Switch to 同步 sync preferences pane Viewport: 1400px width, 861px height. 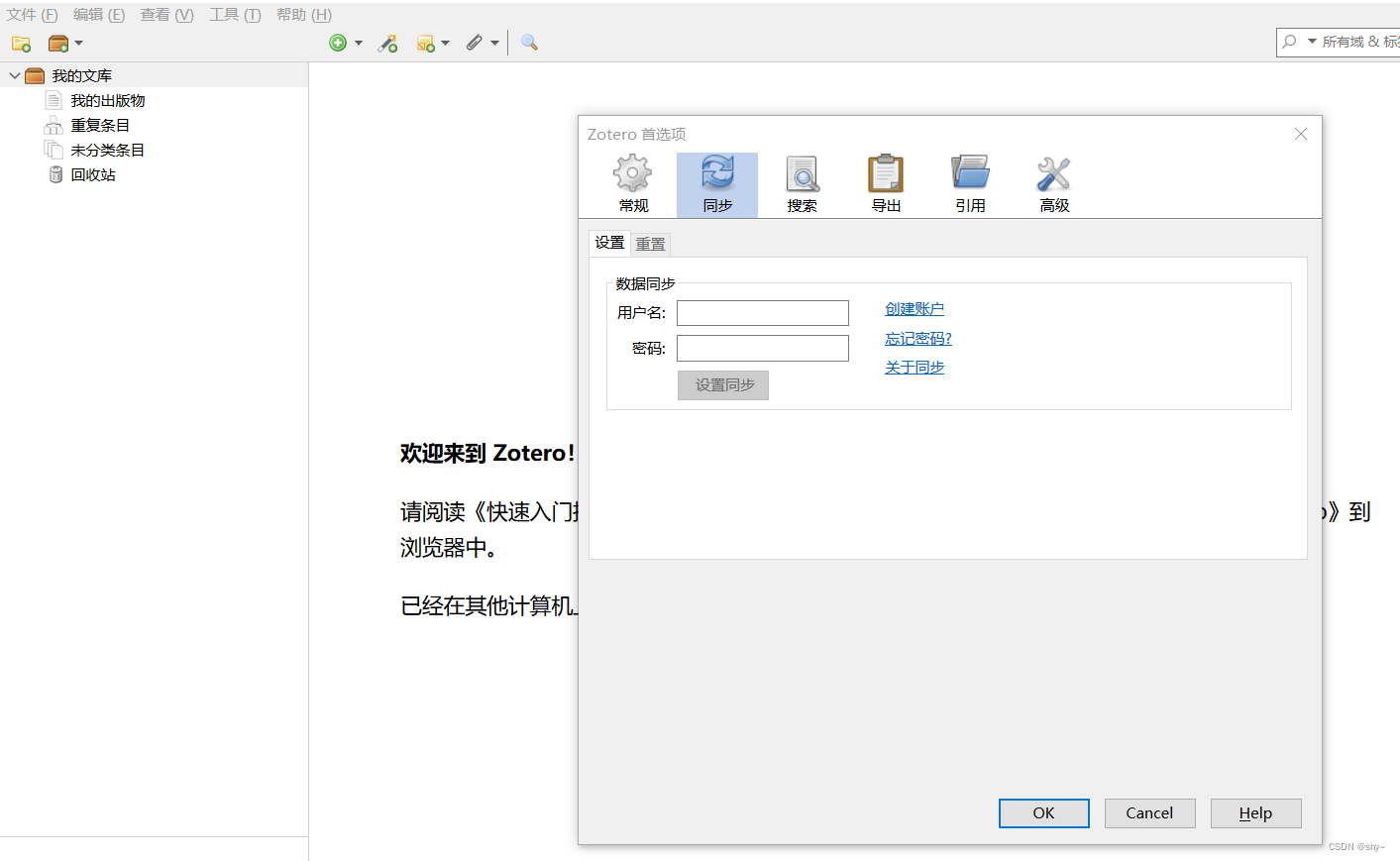click(717, 185)
